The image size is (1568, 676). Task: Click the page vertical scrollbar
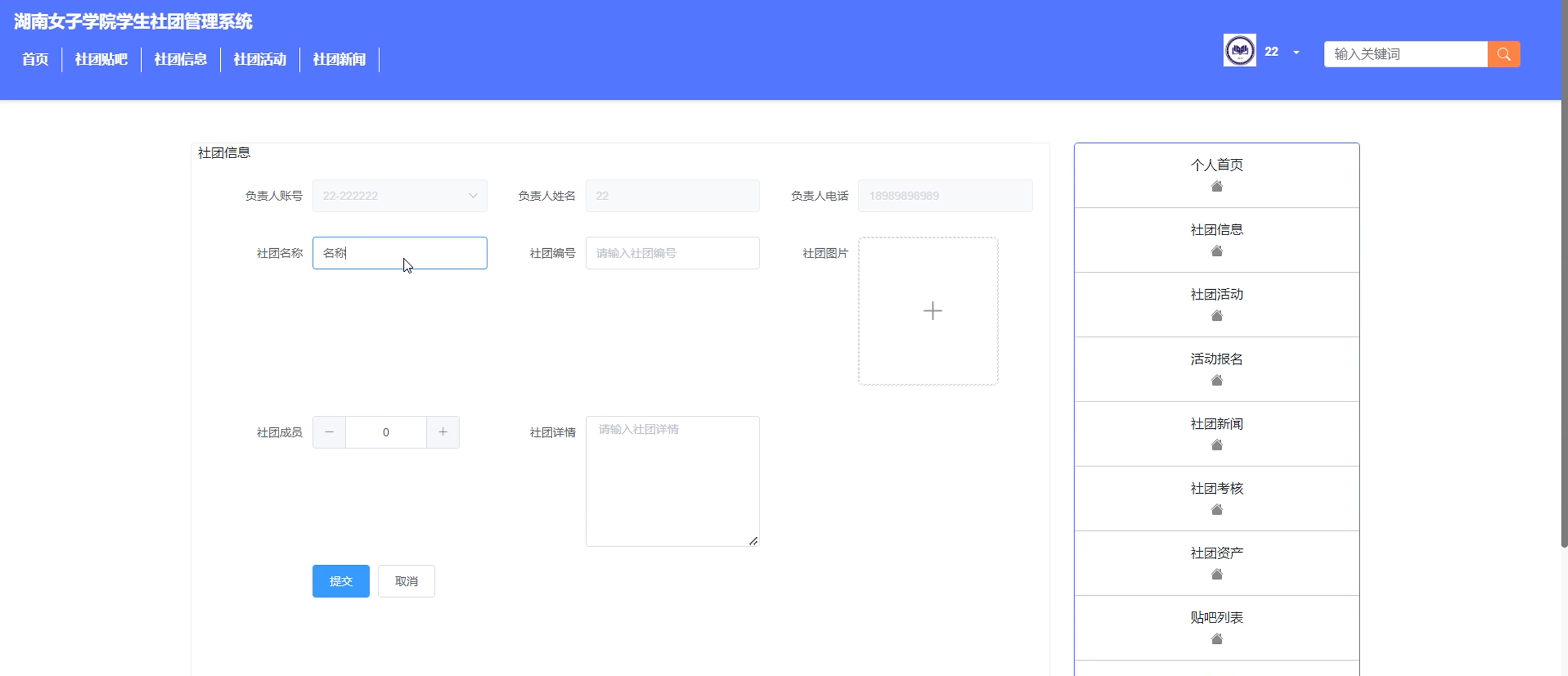pyautogui.click(x=1564, y=274)
